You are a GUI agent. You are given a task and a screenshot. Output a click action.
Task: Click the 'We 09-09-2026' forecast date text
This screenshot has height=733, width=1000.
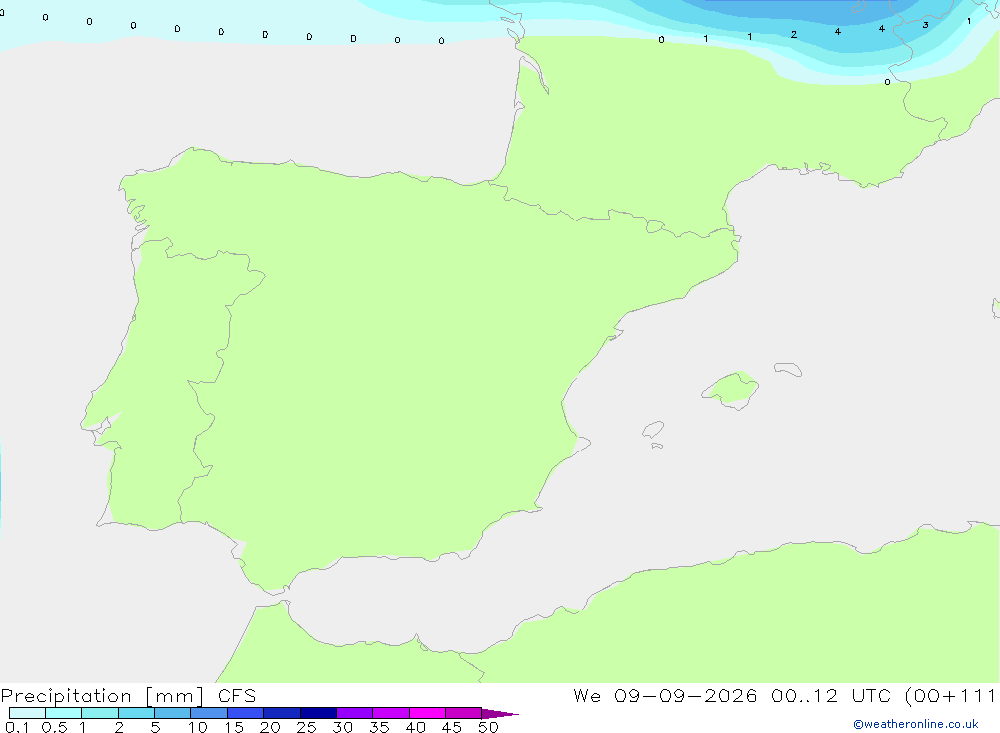tap(665, 695)
